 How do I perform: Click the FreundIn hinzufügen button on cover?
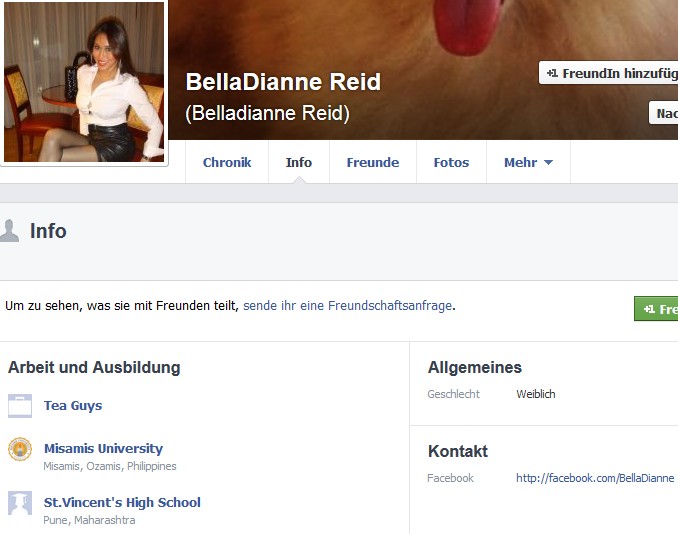coord(608,73)
